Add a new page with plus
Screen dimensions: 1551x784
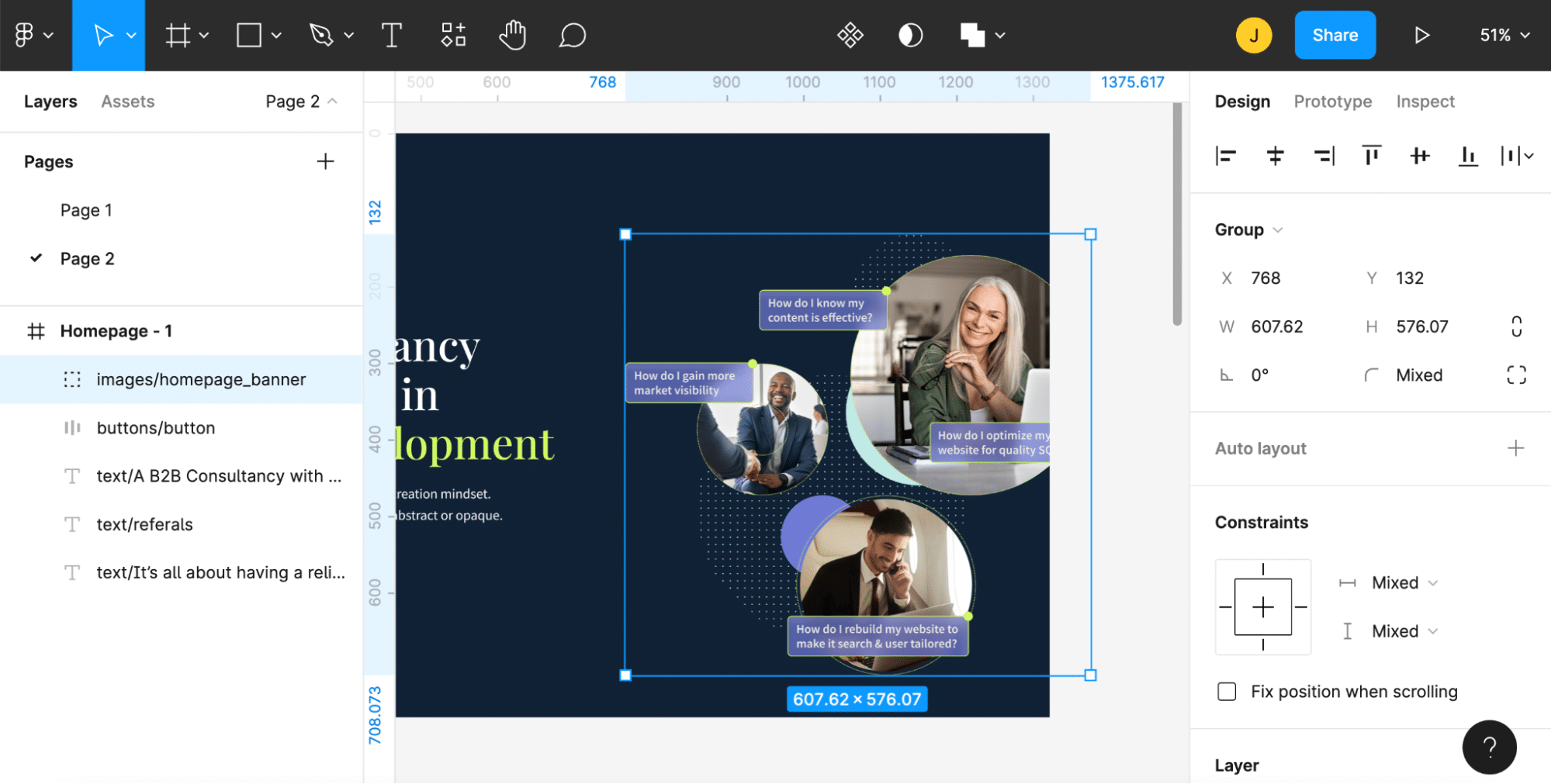(325, 161)
